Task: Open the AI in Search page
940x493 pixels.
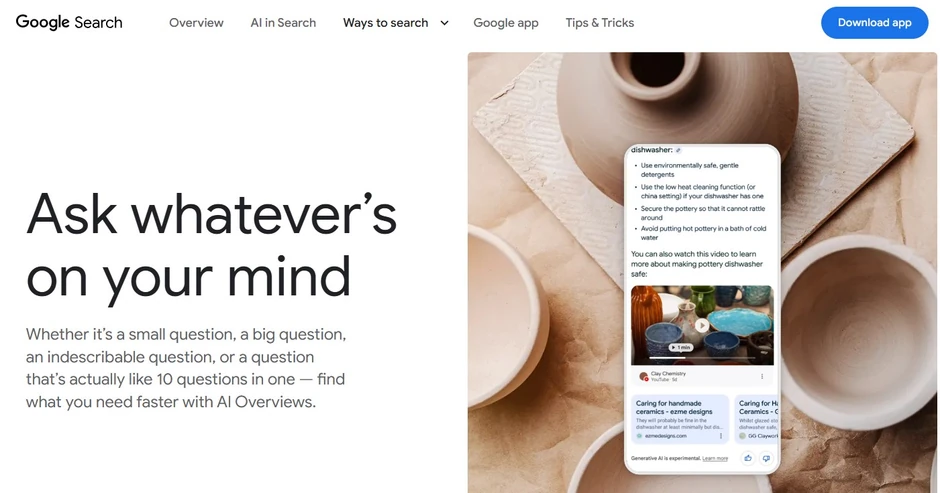Action: [283, 23]
